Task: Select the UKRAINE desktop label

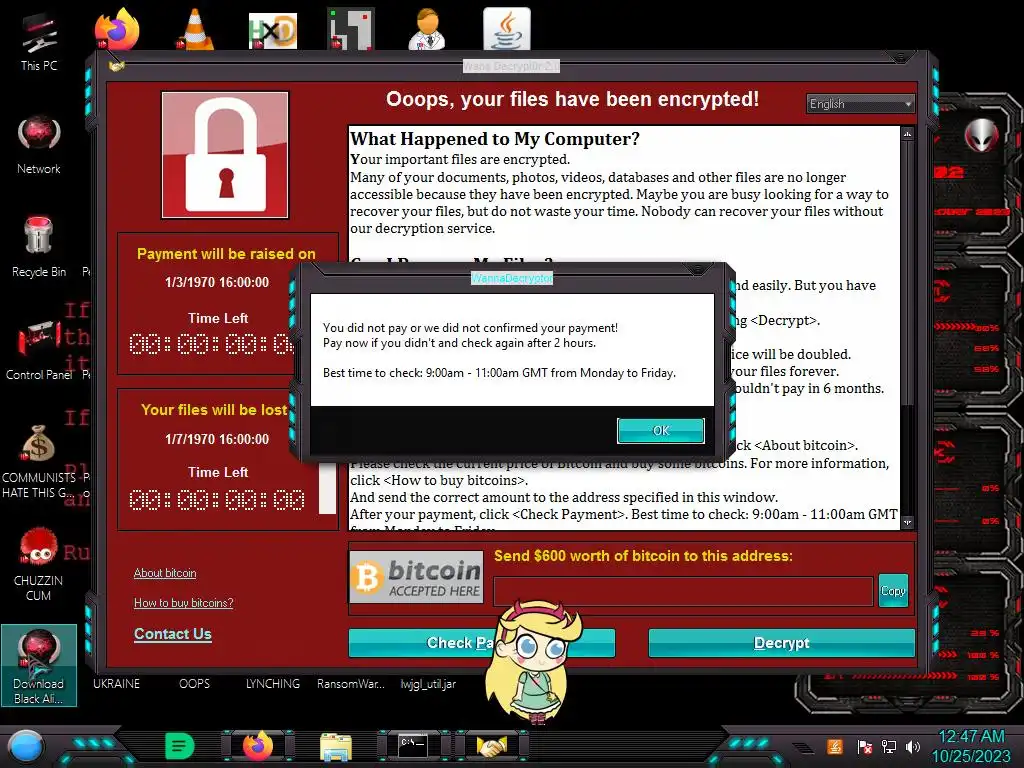Action: (x=116, y=684)
